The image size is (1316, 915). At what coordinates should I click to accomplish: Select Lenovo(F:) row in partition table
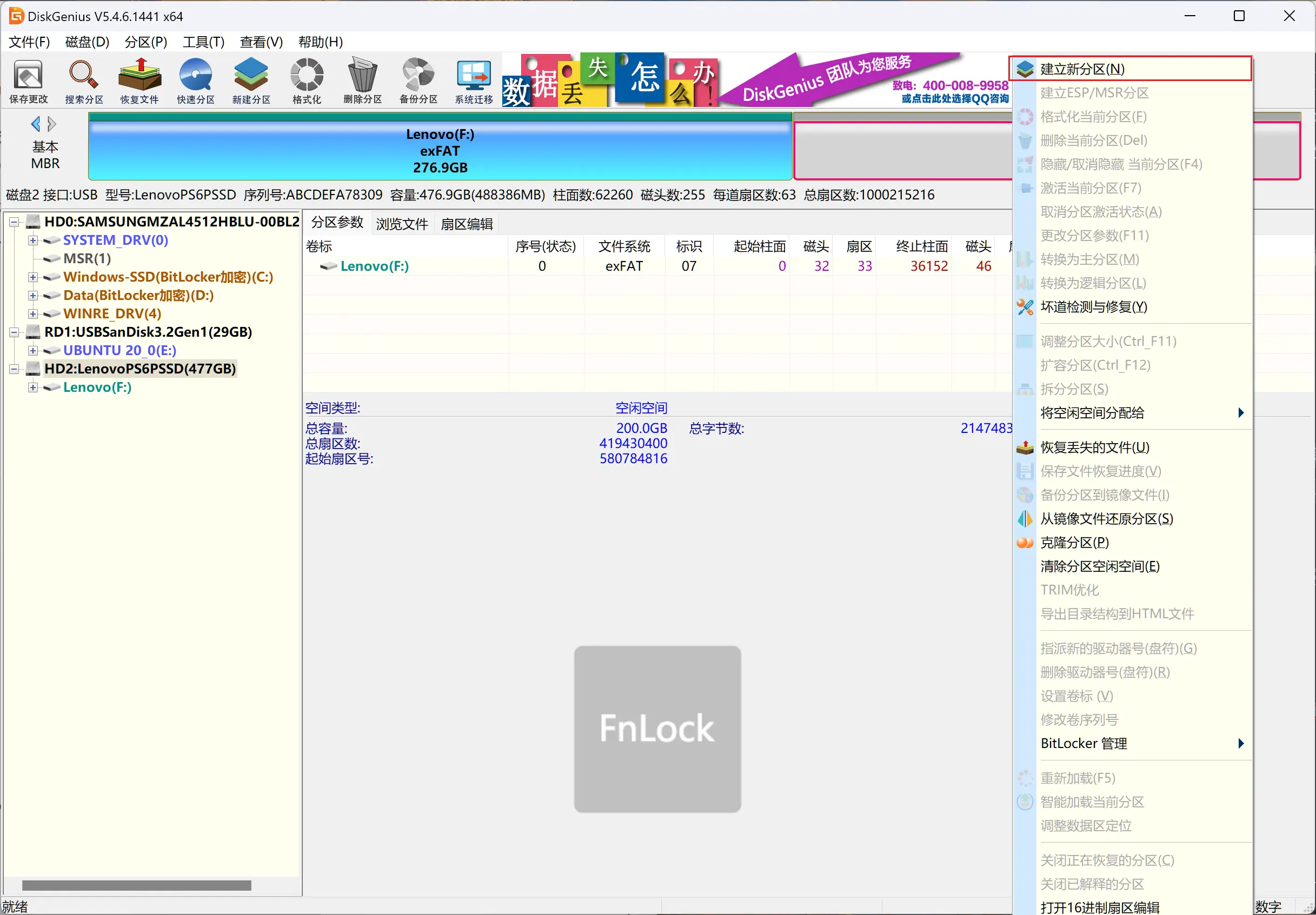click(657, 266)
